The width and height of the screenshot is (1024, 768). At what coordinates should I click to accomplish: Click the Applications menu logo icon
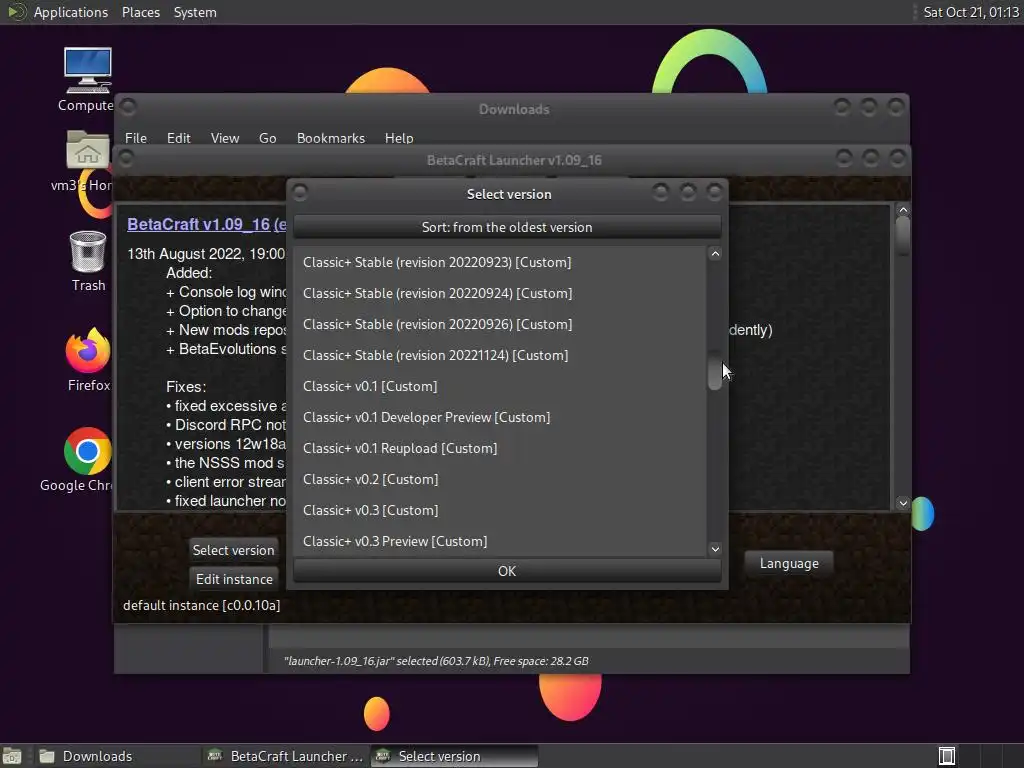(16, 12)
